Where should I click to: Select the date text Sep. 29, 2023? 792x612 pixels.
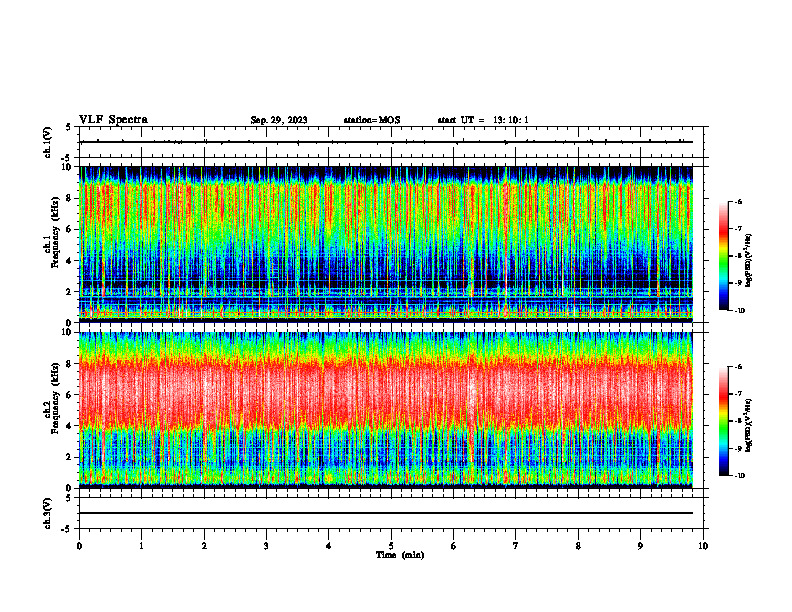point(279,120)
